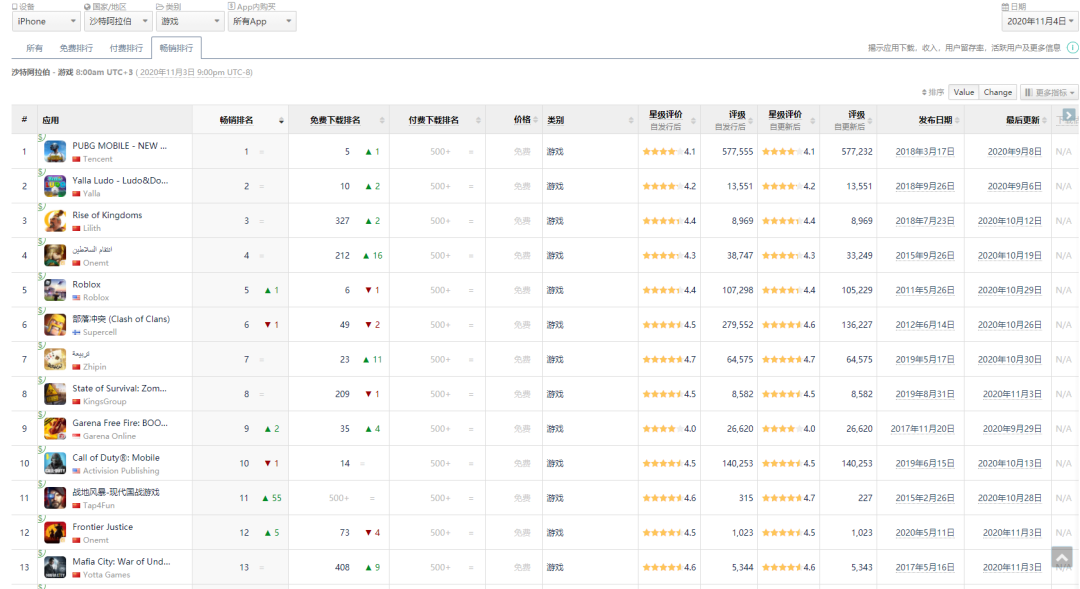Open the Onemt row 4 game icon
1080x589 pixels.
coord(55,256)
